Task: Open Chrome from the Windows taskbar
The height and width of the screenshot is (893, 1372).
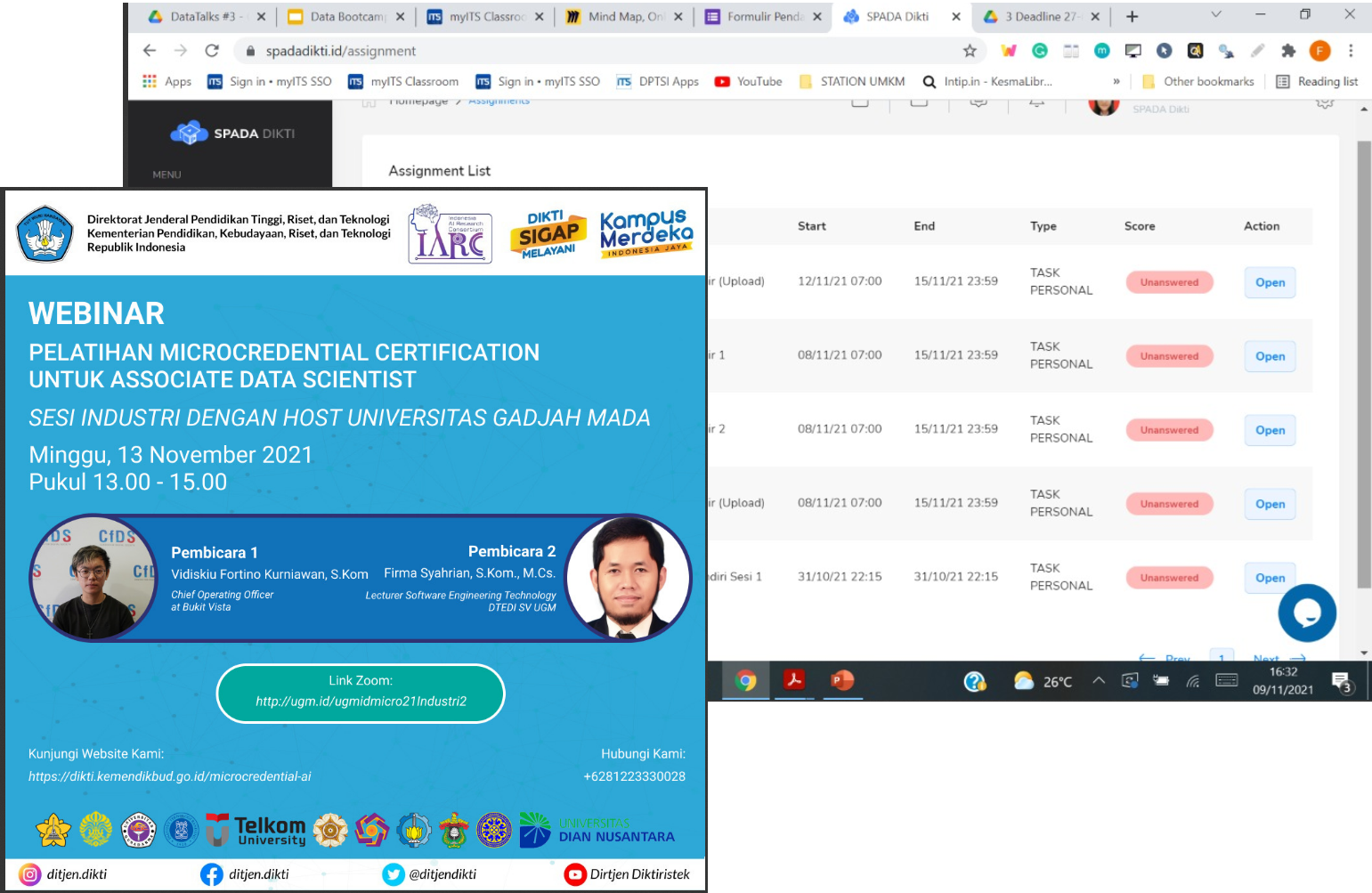Action: coord(746,681)
